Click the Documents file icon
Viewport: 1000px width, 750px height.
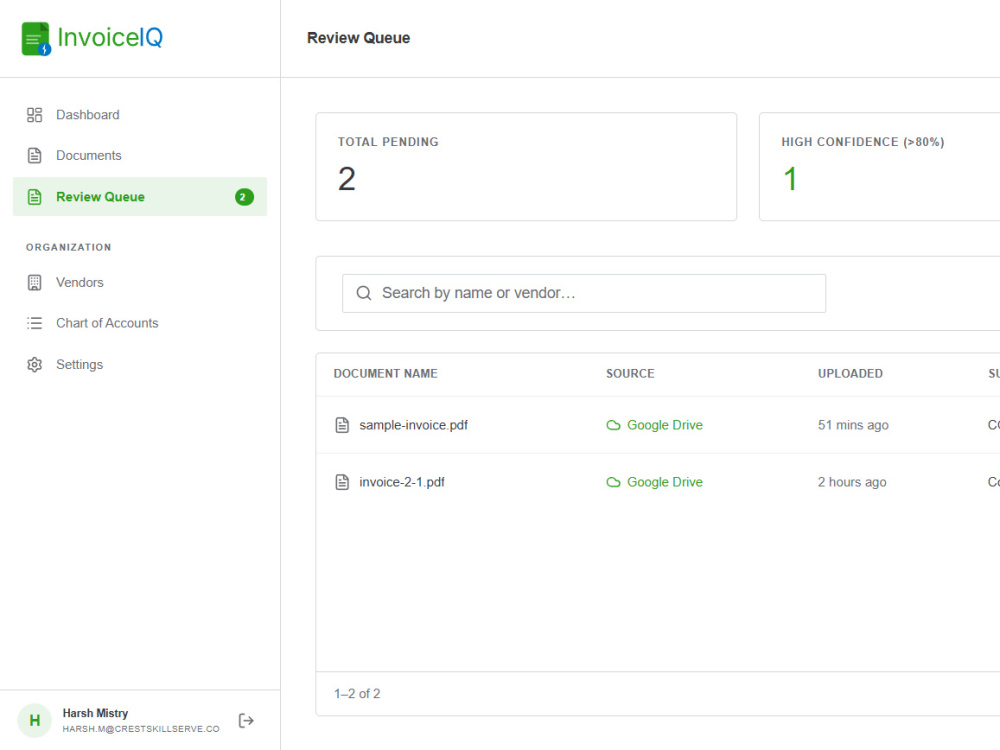click(x=34, y=156)
